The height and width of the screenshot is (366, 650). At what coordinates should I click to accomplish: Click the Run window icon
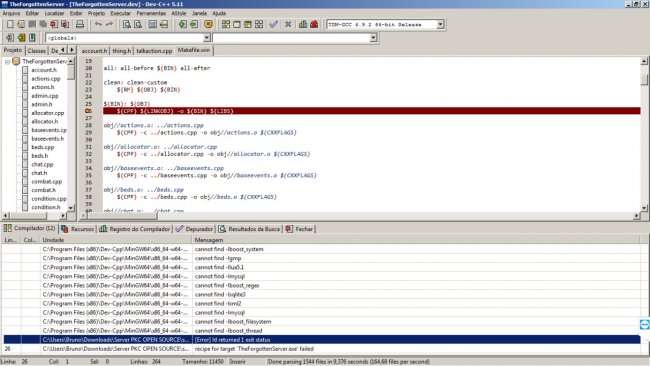pos(237,24)
